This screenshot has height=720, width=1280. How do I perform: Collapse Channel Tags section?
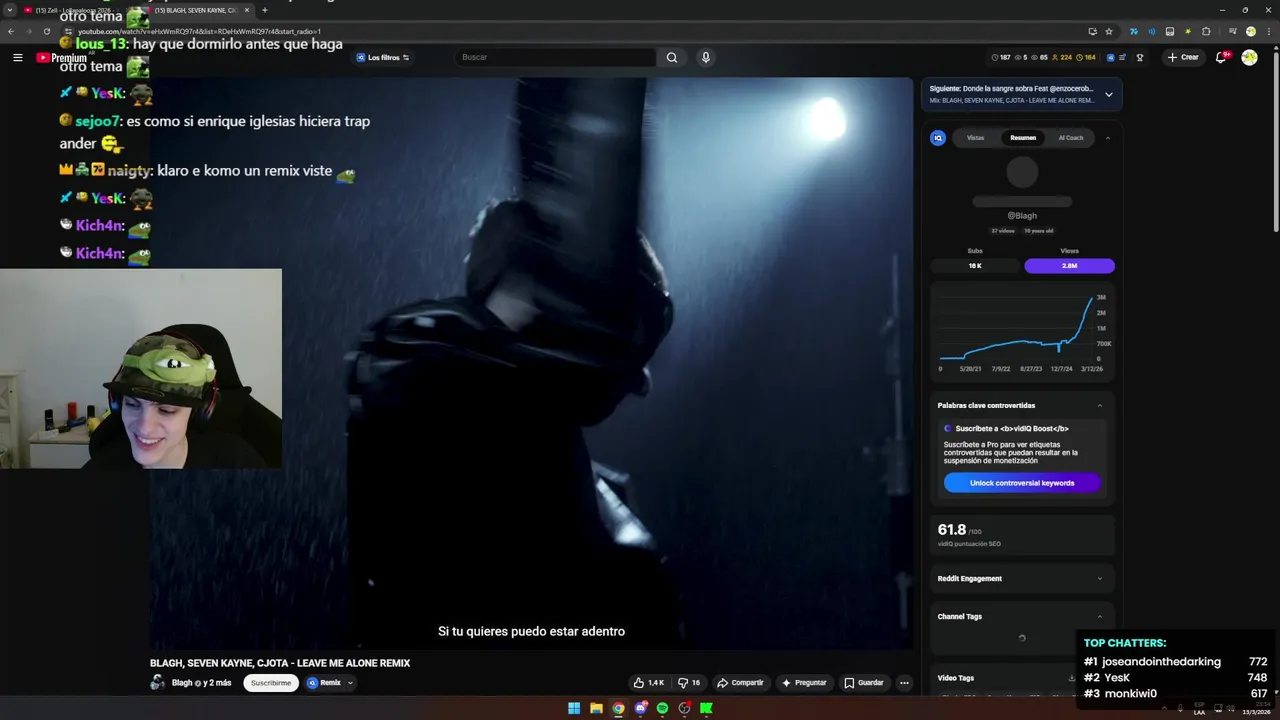tap(1100, 616)
